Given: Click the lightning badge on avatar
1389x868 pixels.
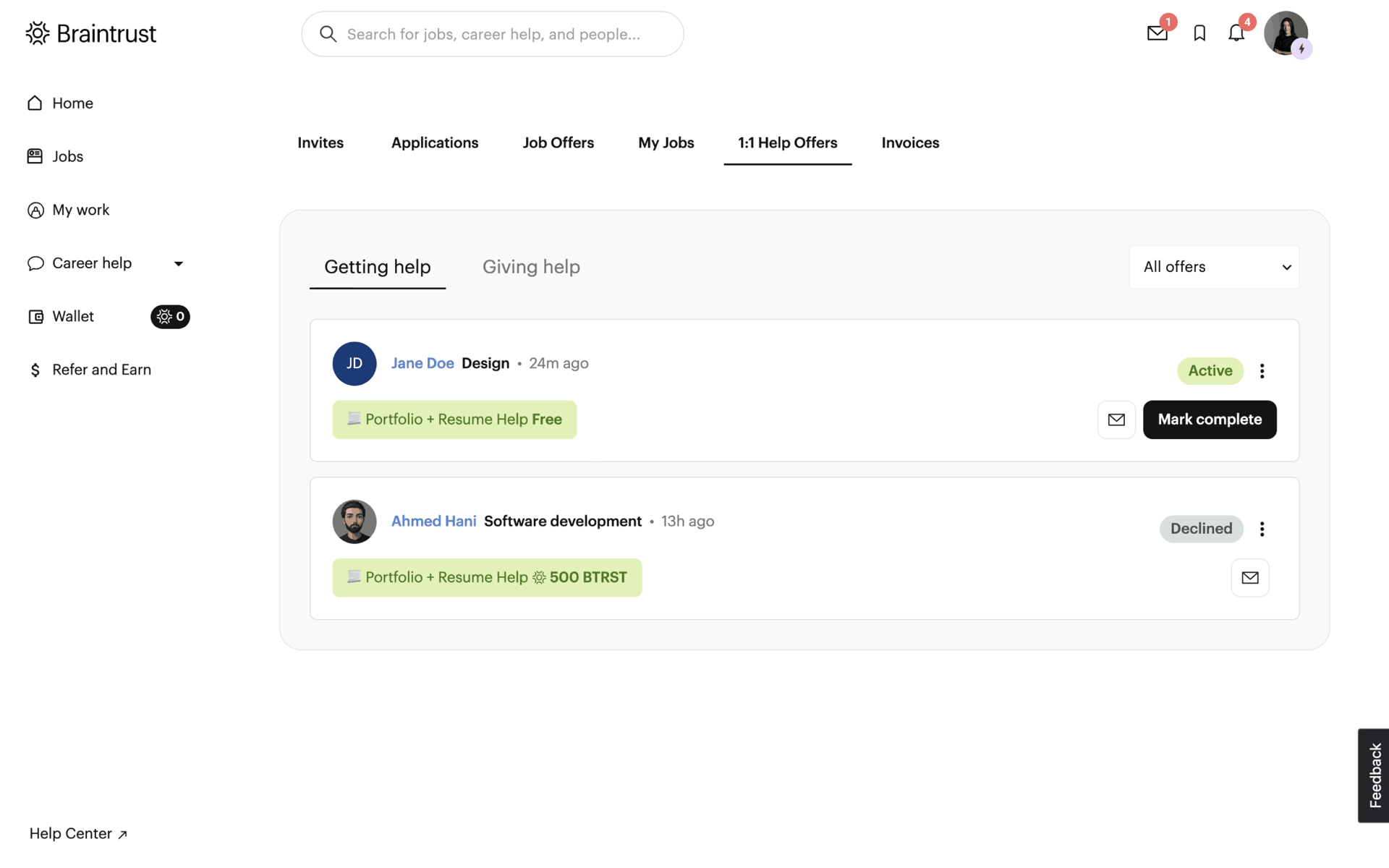Looking at the screenshot, I should tap(1301, 48).
